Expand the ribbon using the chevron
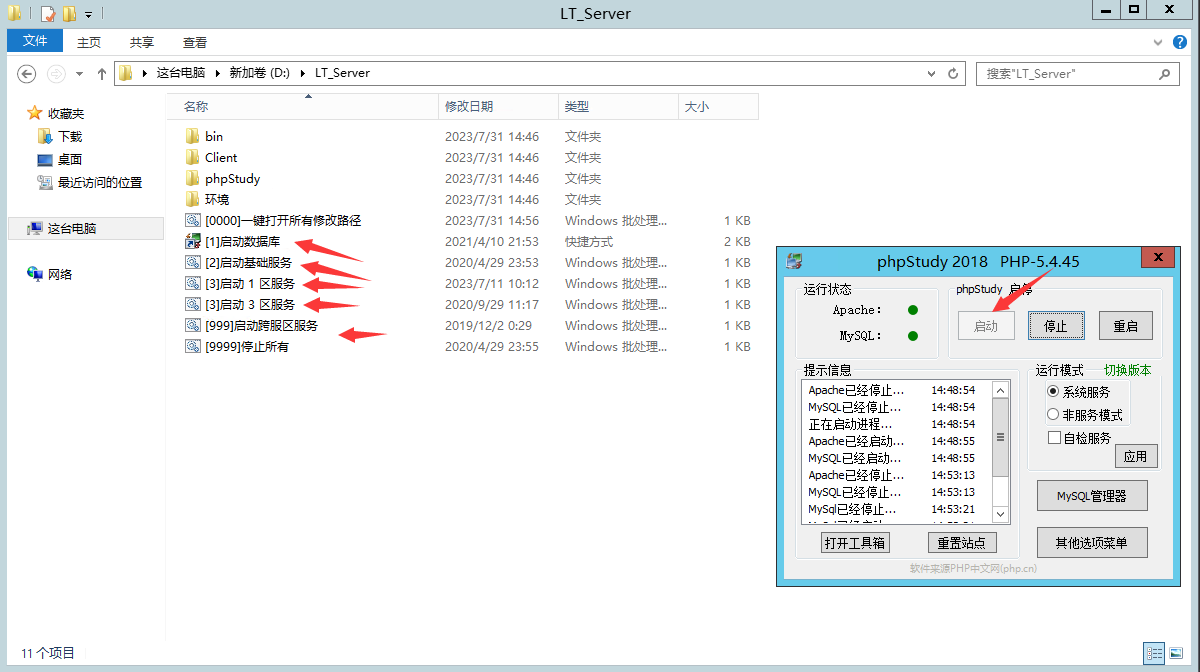The image size is (1200, 672). tap(1157, 42)
